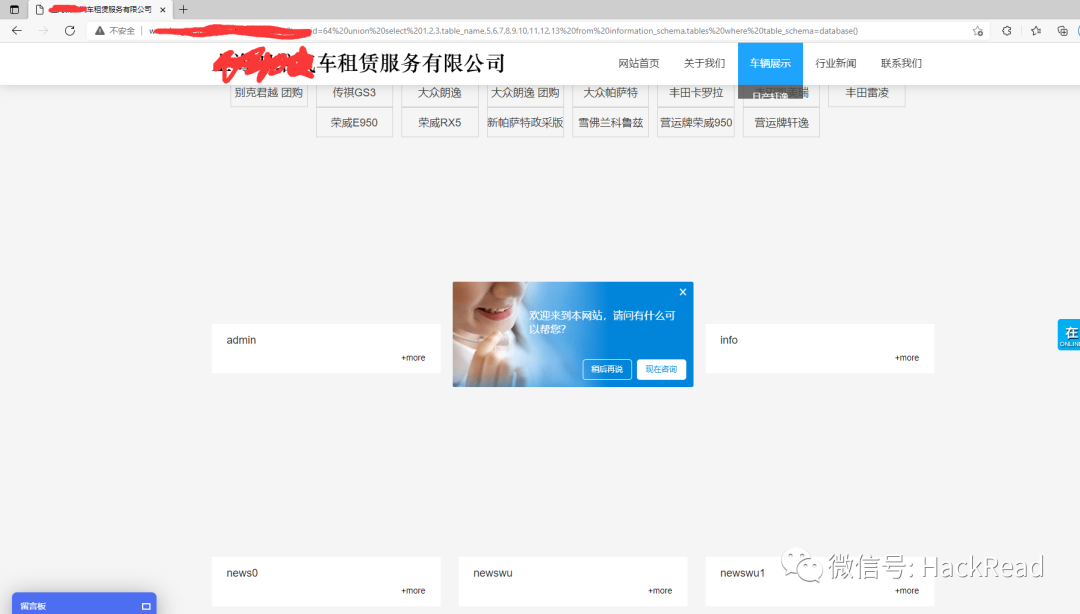Close the current browser tab

coord(163,10)
